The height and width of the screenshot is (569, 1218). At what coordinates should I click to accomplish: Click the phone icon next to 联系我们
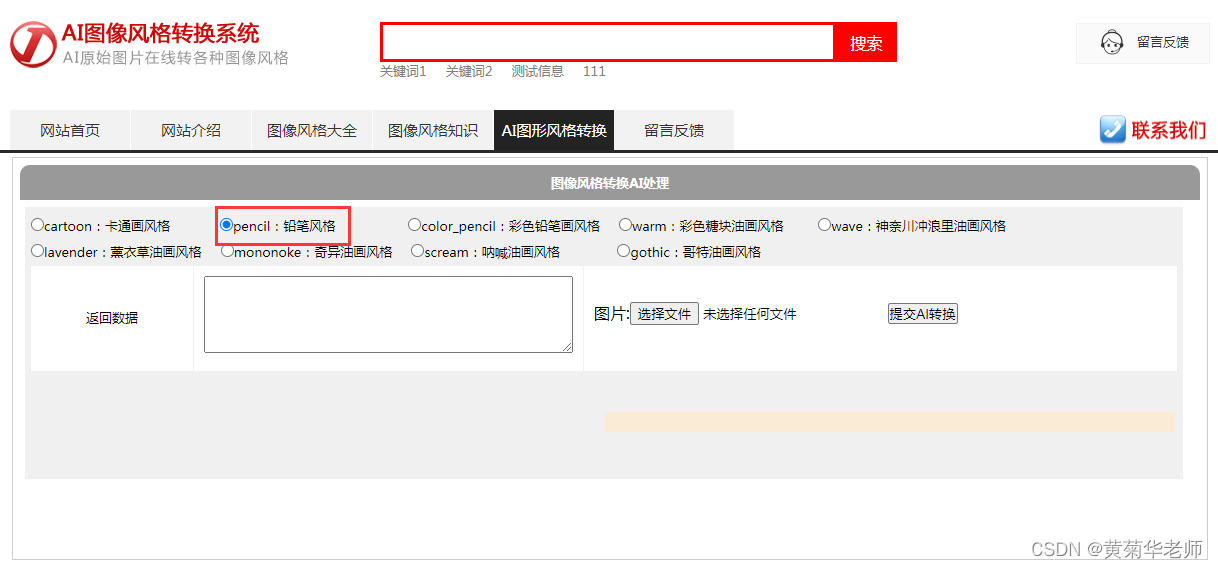[x=1113, y=130]
